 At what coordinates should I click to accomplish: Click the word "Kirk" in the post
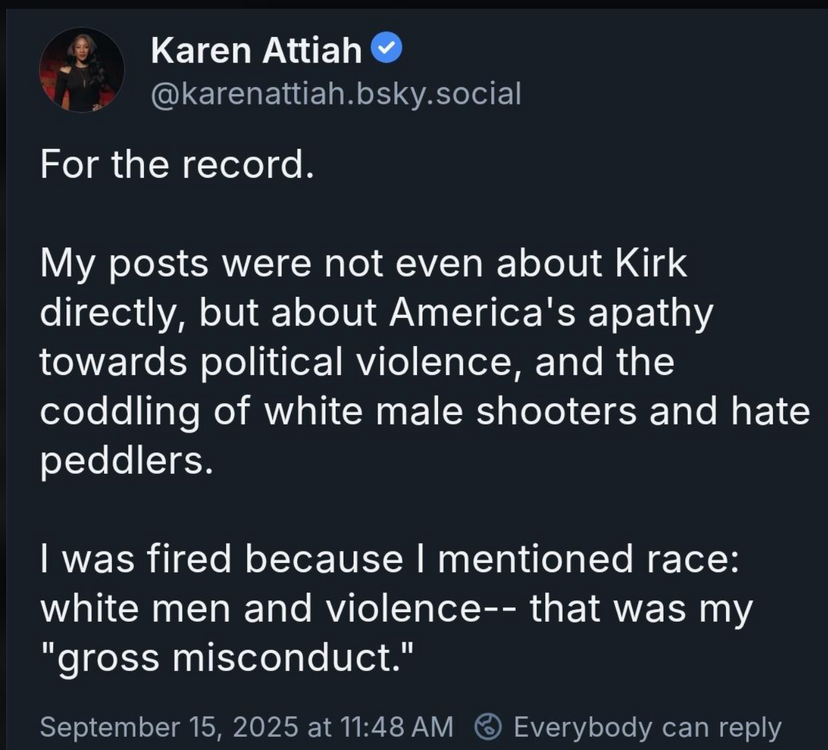point(650,263)
